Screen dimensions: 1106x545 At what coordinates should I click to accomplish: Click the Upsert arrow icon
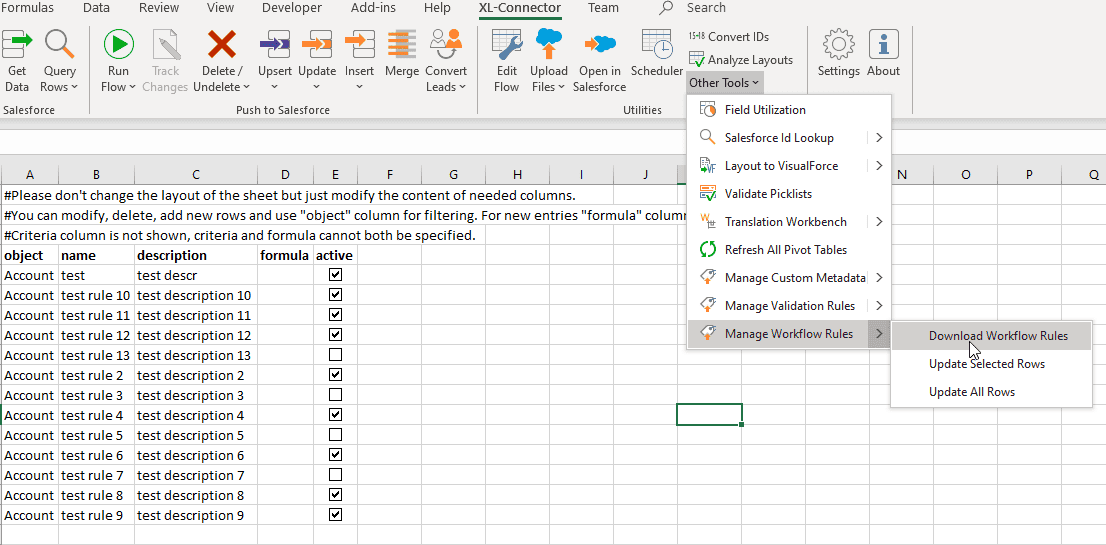coord(274,44)
